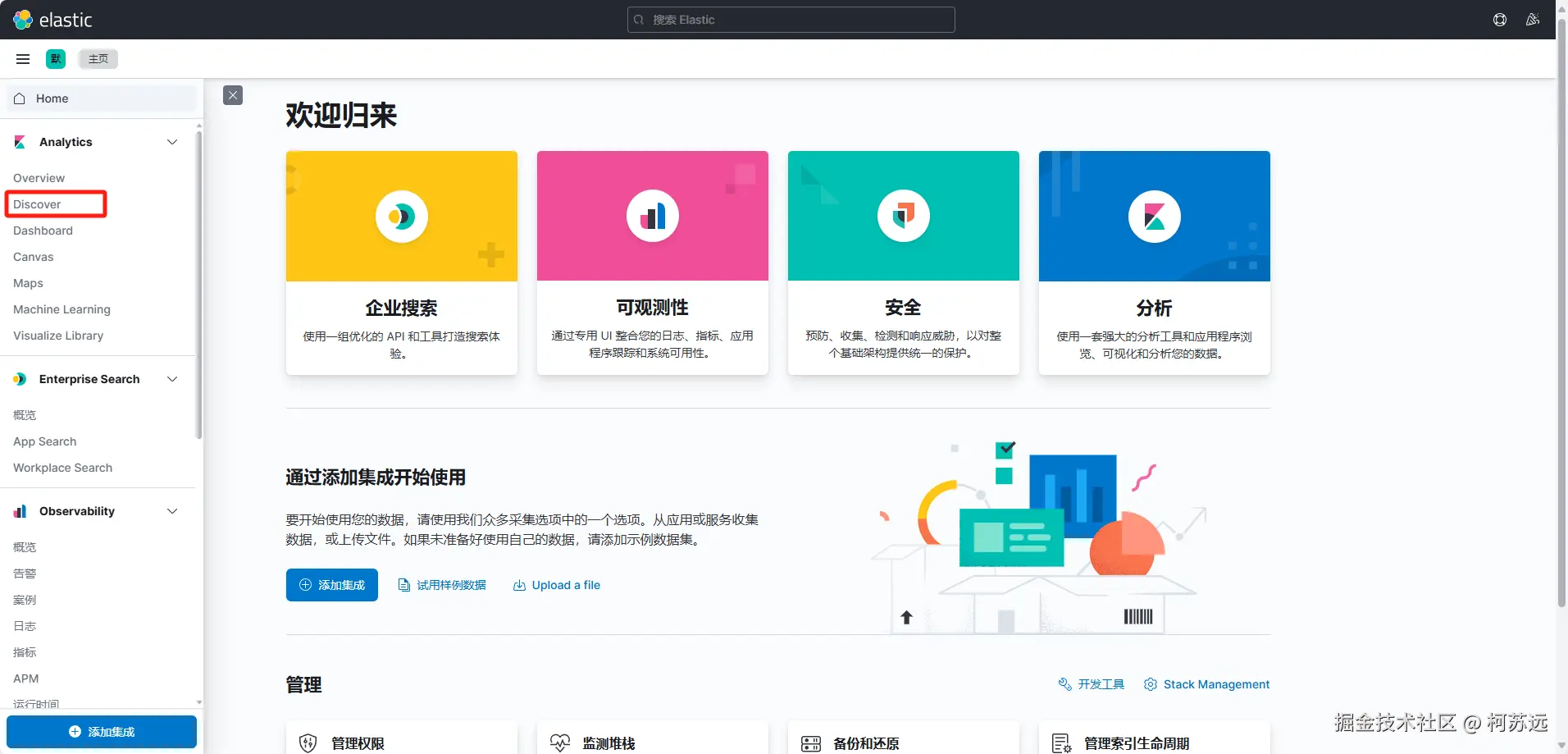The image size is (1568, 754).
Task: Open Dashboard in the sidebar
Action: (x=43, y=231)
